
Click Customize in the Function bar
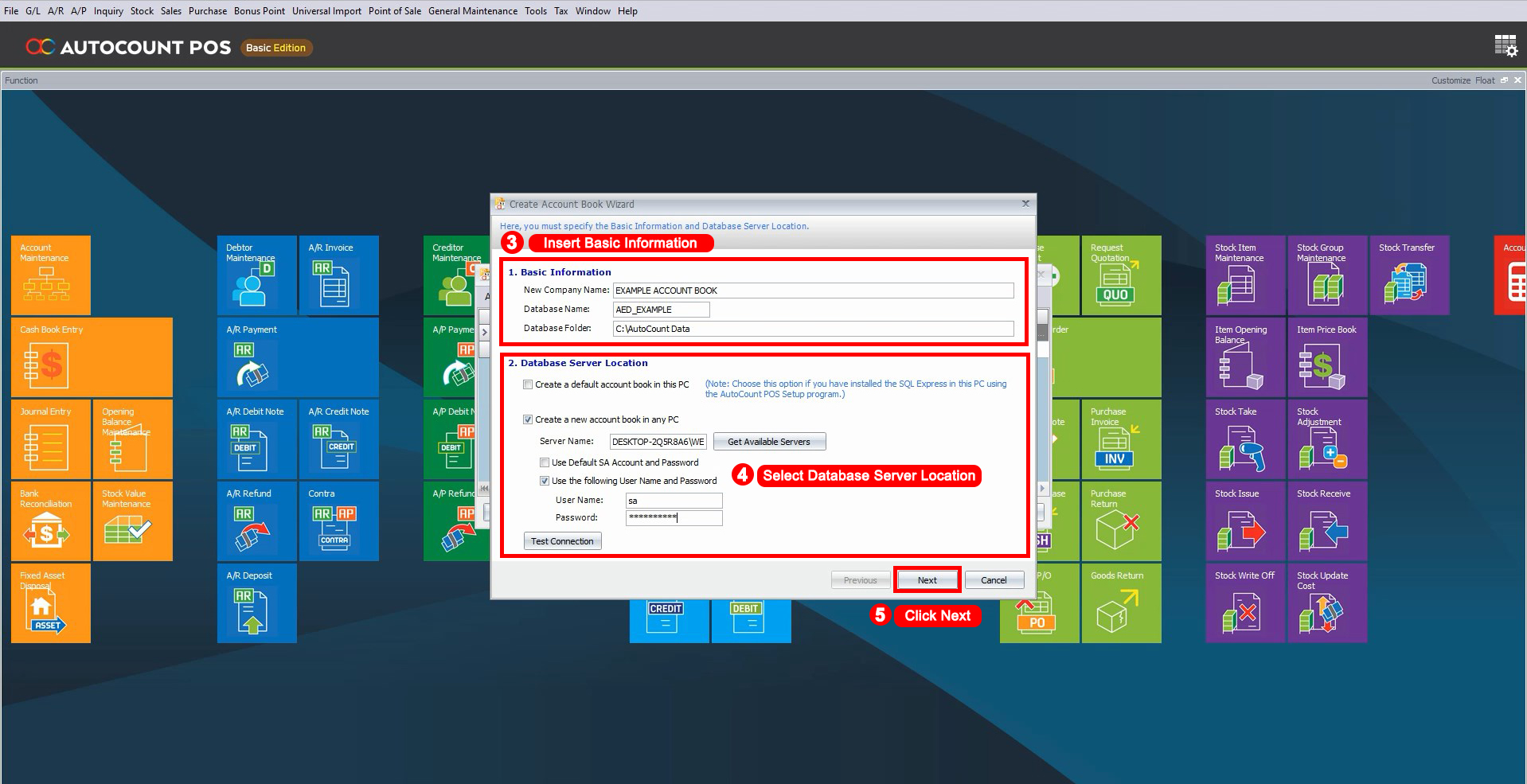pos(1451,80)
